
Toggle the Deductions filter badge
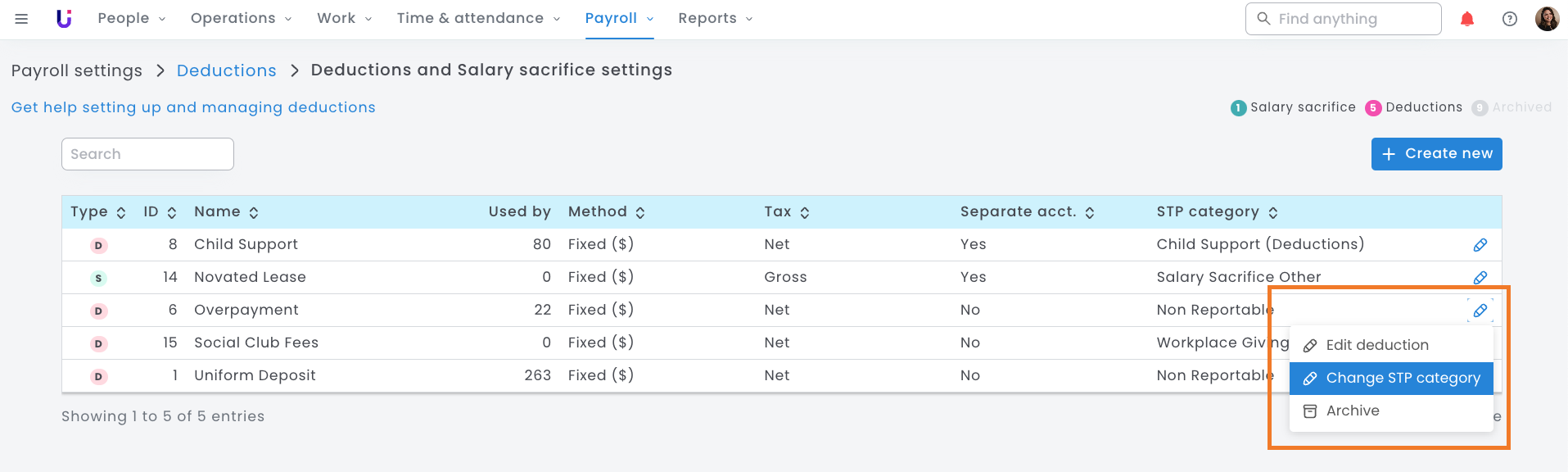[x=1414, y=107]
